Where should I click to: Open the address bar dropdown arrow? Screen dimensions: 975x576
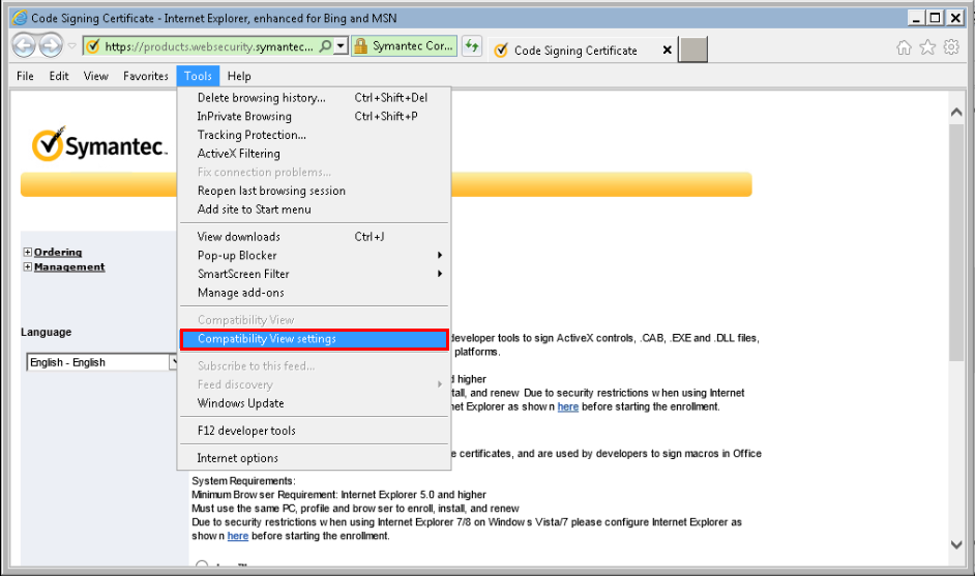(341, 47)
